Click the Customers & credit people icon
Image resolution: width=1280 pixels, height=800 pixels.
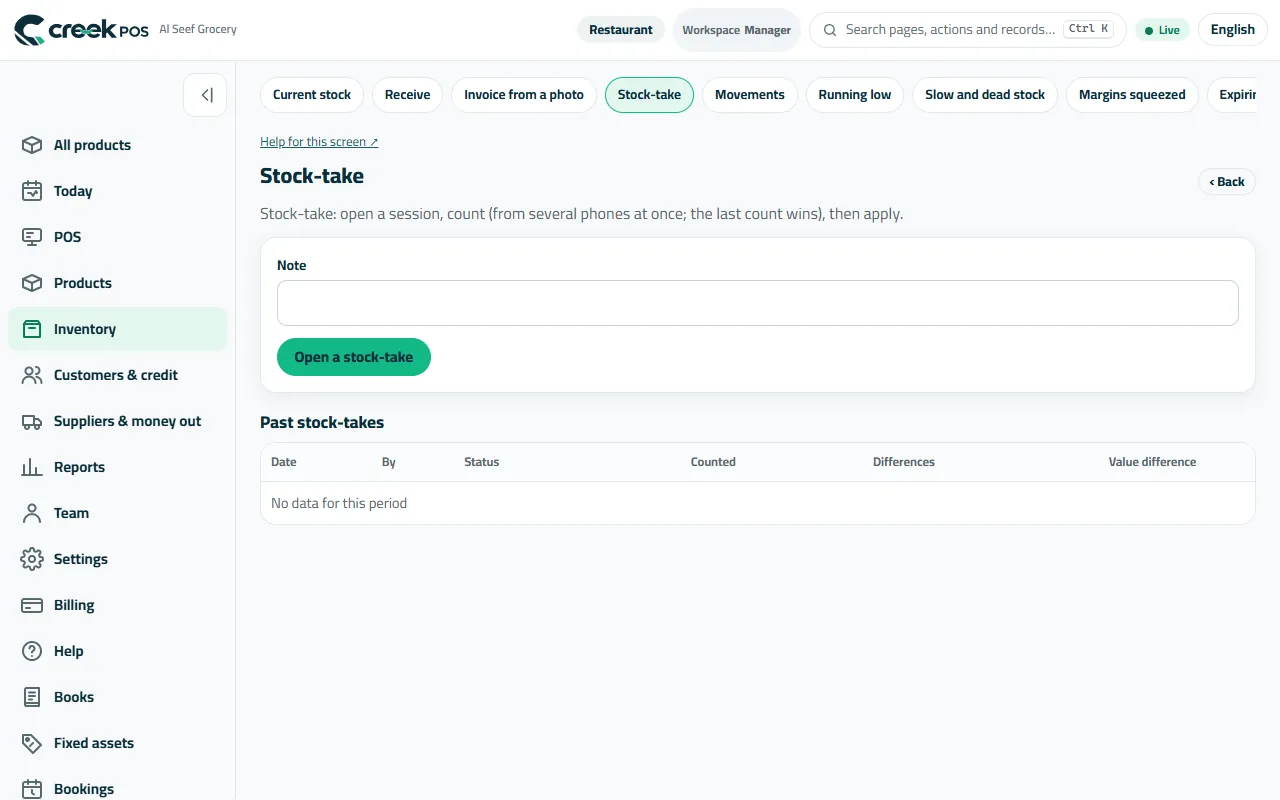point(32,375)
